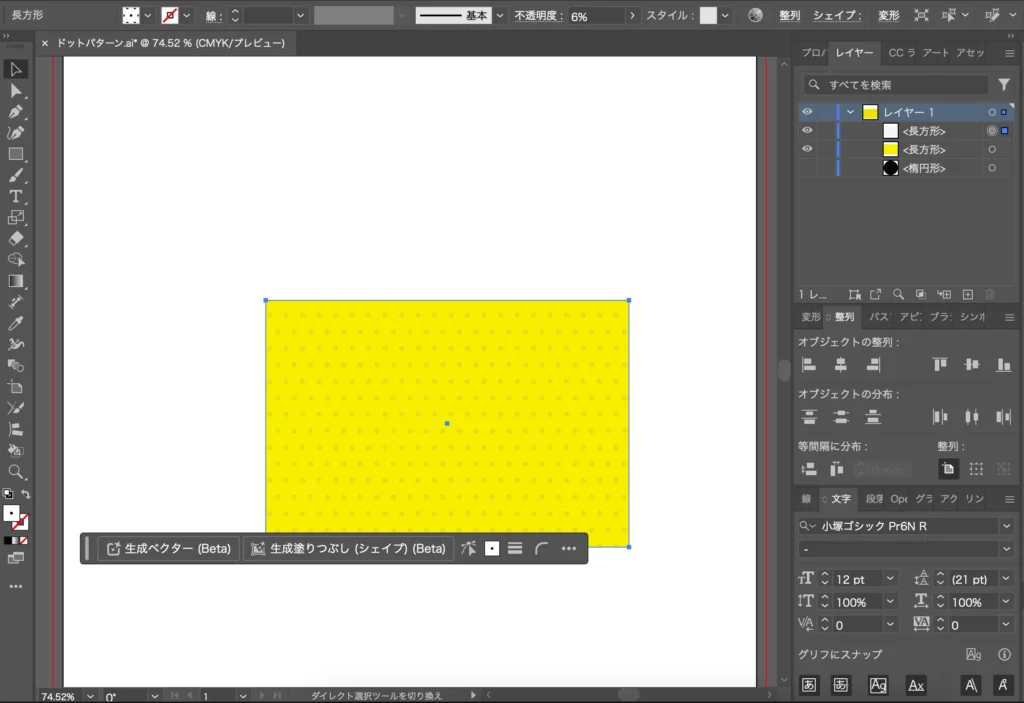Viewport: 1024px width, 703px height.
Task: Click the horizontal center align icon
Action: click(x=841, y=364)
